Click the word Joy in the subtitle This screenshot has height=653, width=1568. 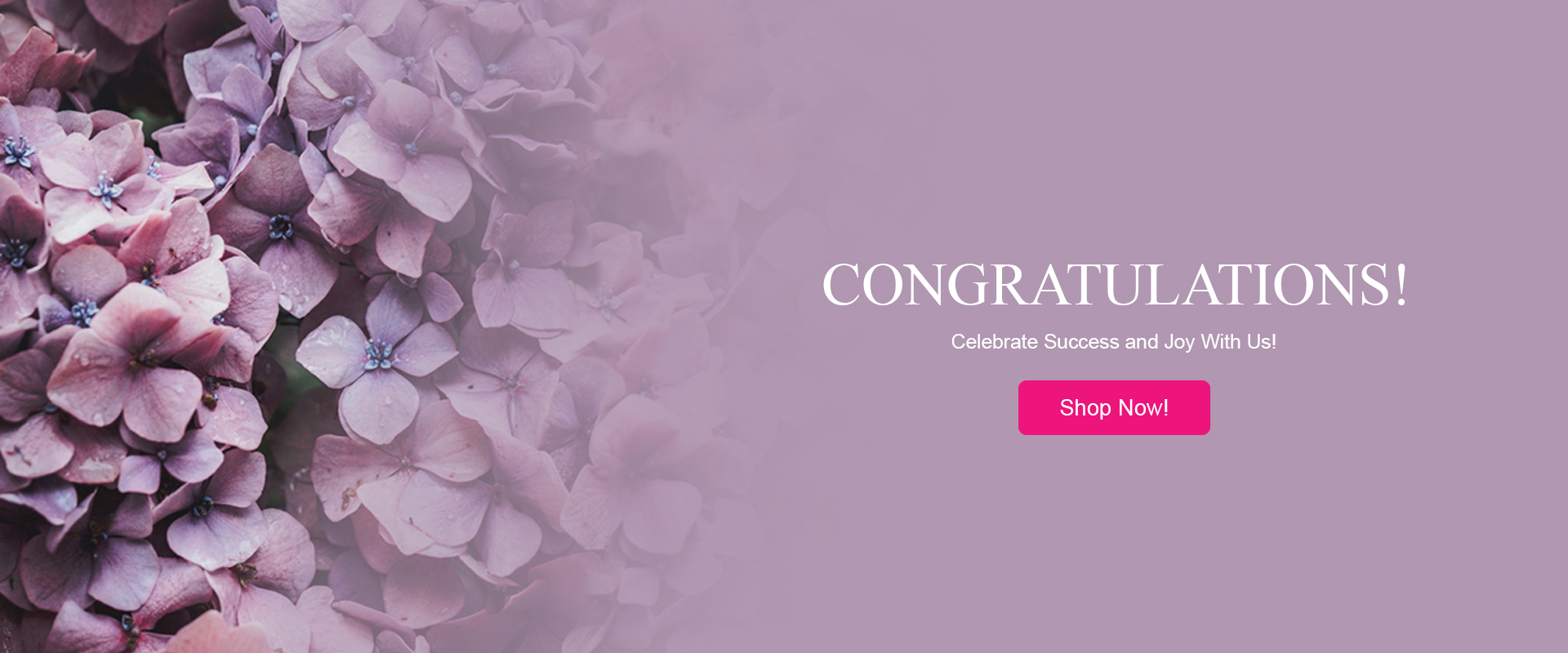pyautogui.click(x=1179, y=343)
